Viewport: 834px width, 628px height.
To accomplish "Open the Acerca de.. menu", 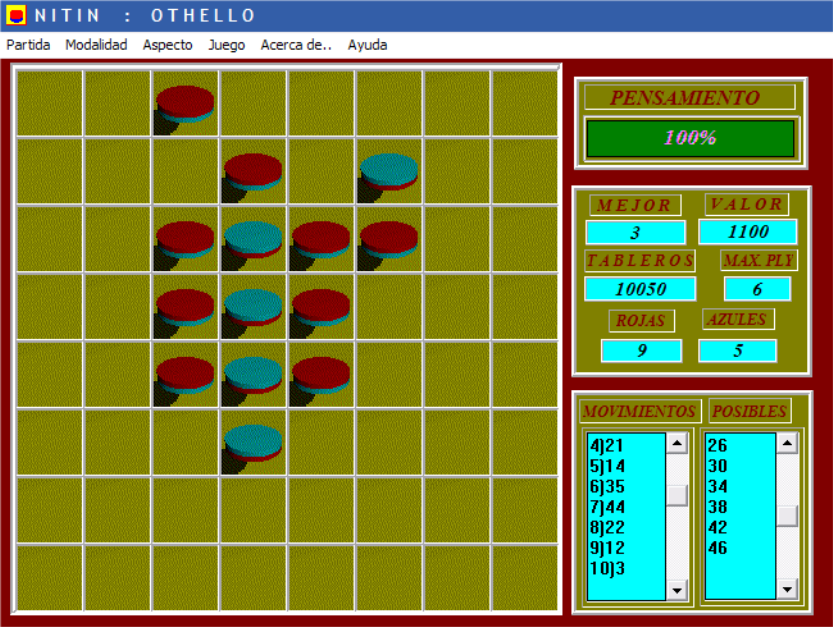I will 296,45.
